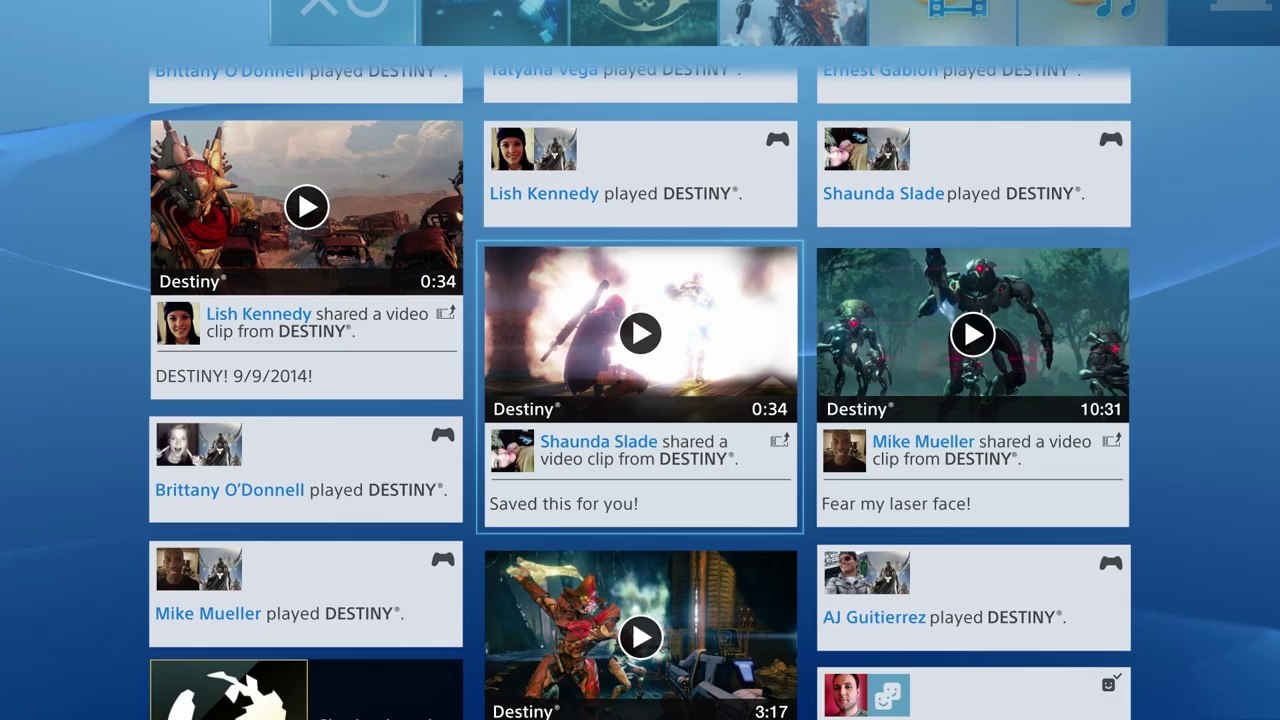Open Lish Kennedy's avatar on played Destiny card
This screenshot has width=1280, height=720.
(x=511, y=149)
